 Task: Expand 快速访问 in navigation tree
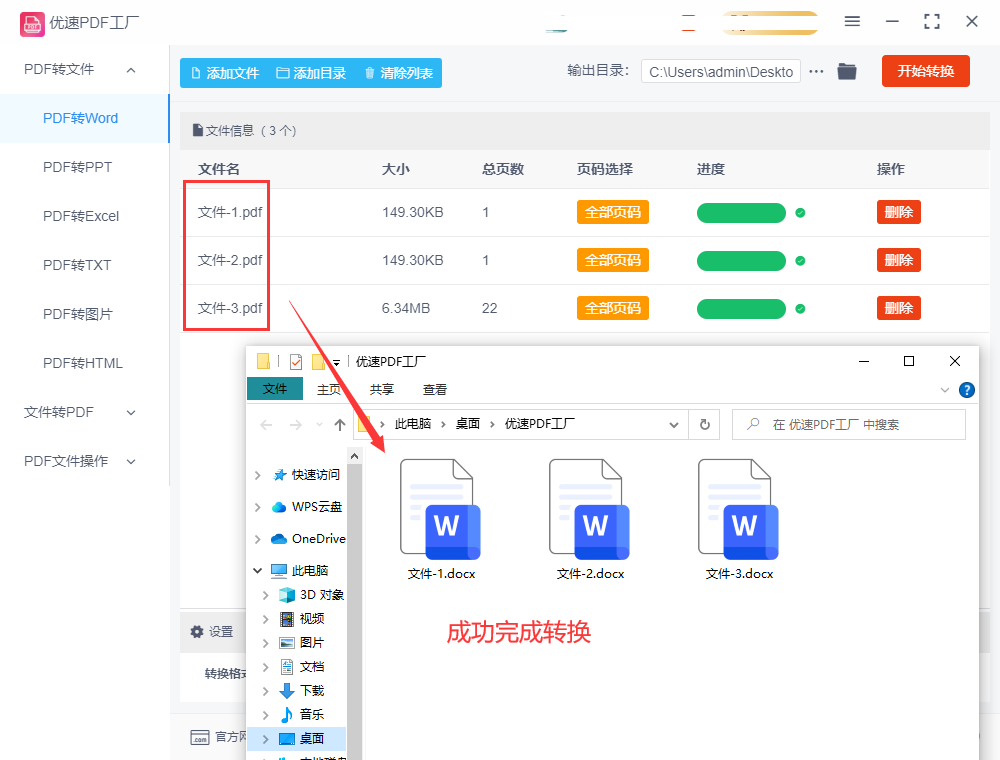click(x=257, y=475)
